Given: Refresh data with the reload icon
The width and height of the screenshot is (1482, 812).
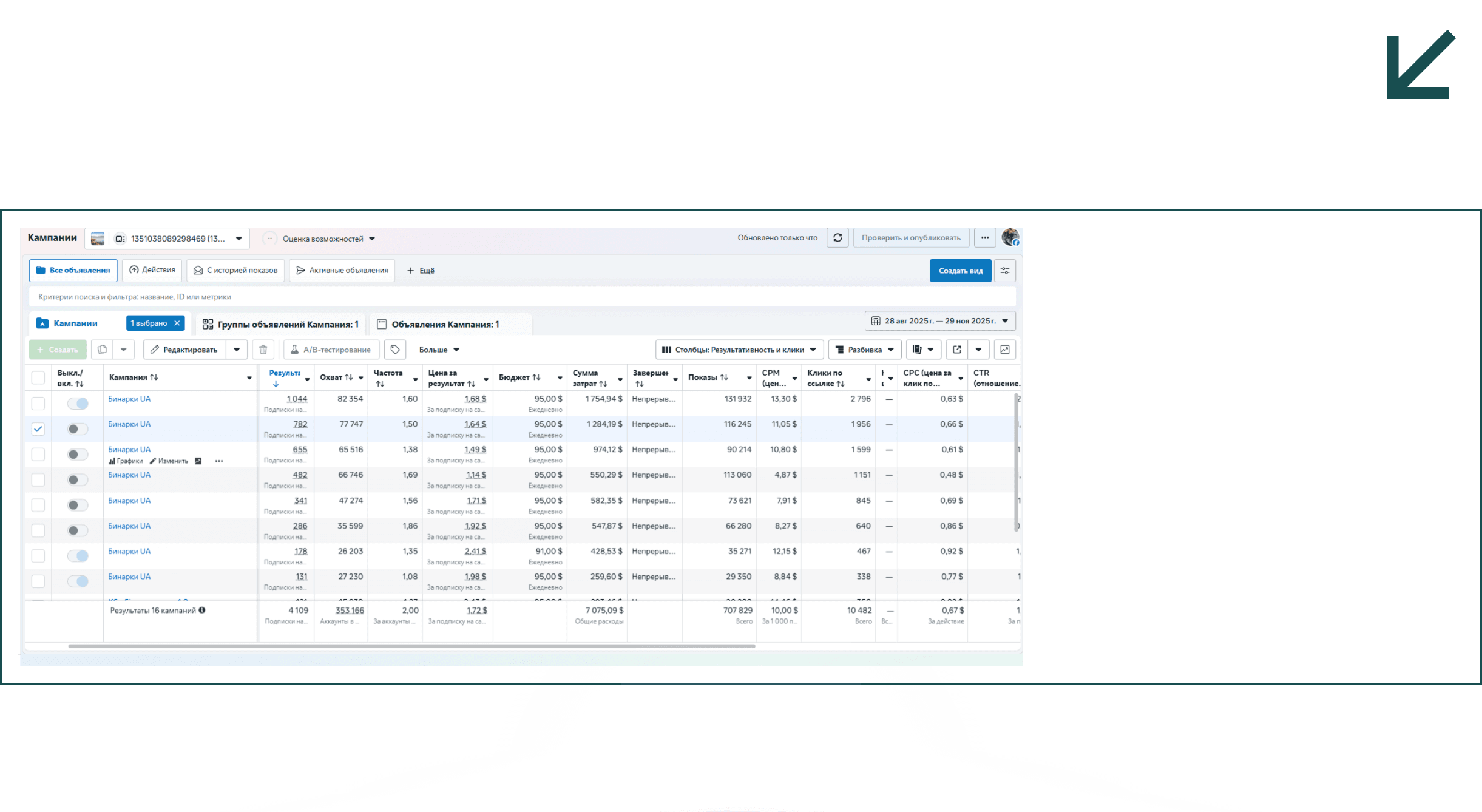Looking at the screenshot, I should click(837, 238).
